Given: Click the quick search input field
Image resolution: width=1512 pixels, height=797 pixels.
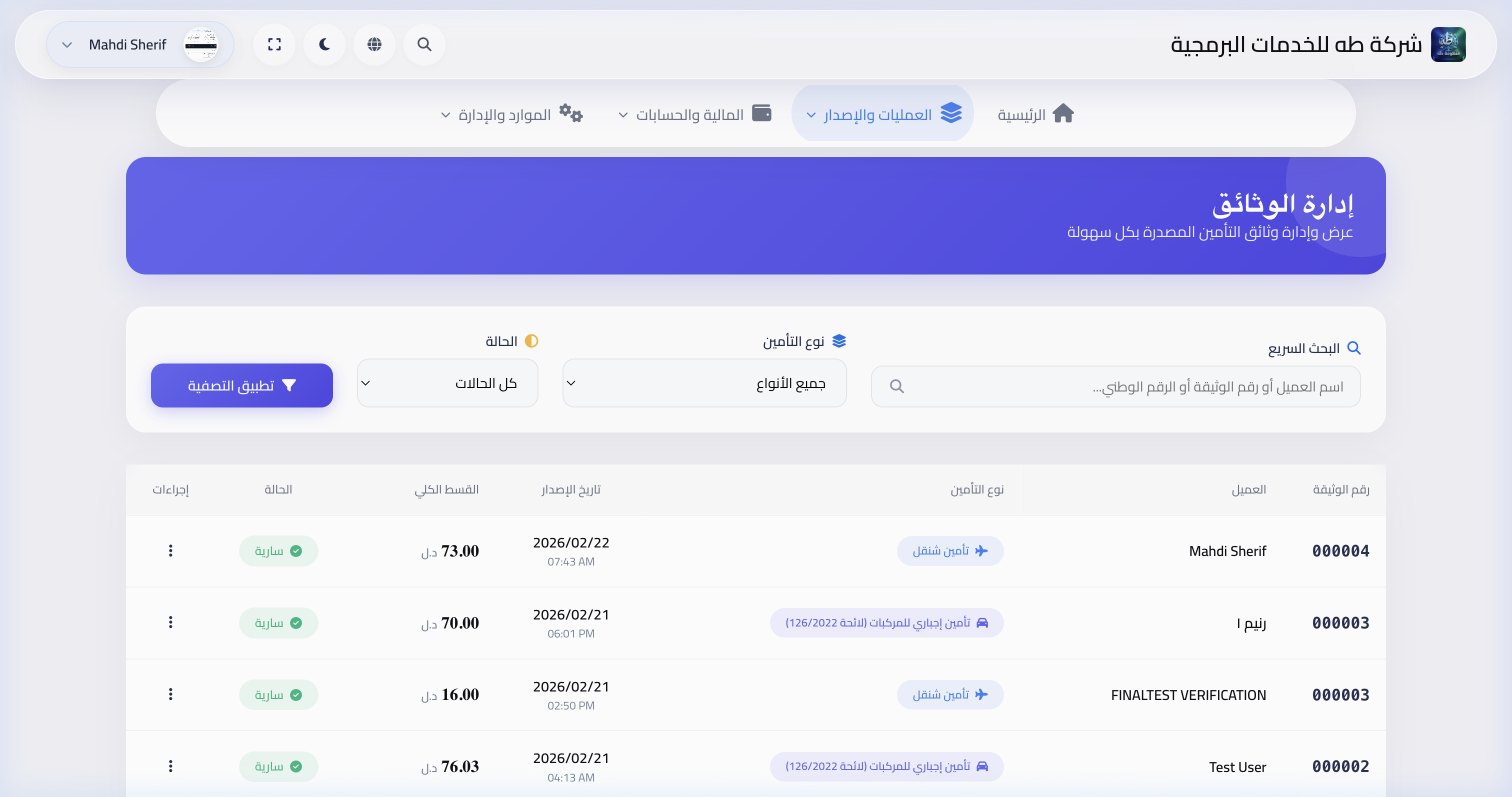Looking at the screenshot, I should point(1115,385).
